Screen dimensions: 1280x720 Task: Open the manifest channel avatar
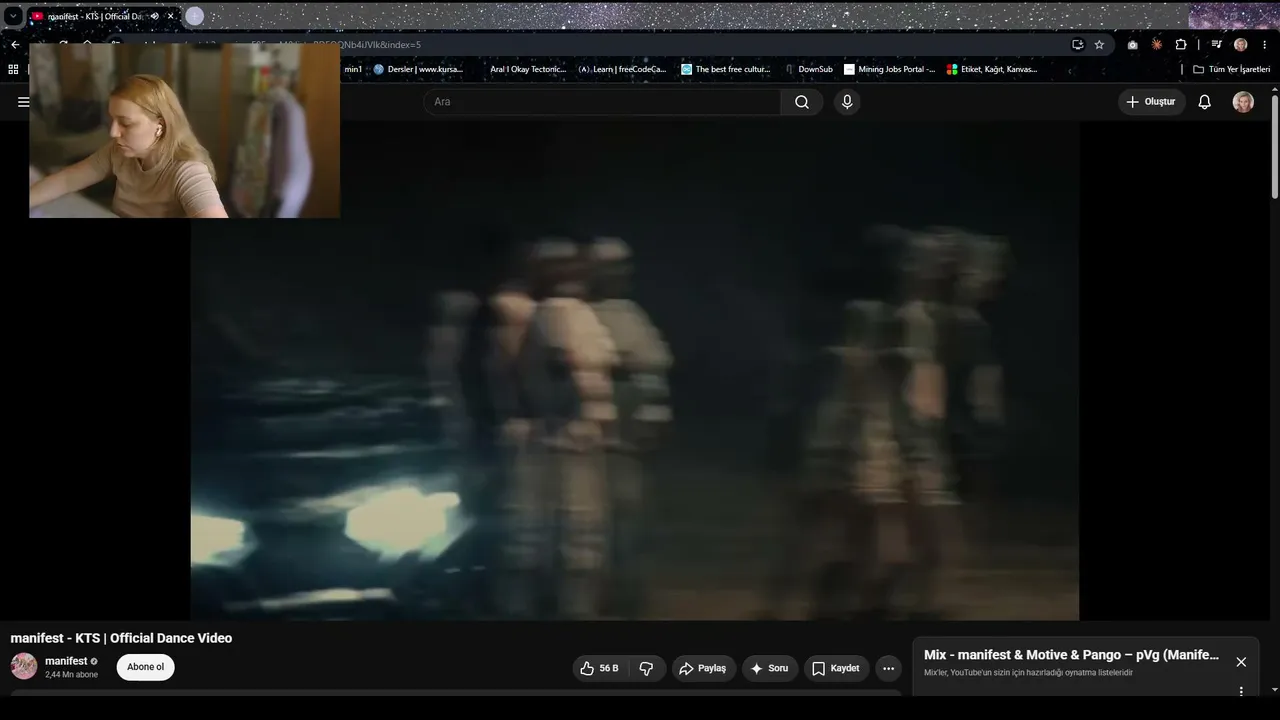(x=24, y=666)
